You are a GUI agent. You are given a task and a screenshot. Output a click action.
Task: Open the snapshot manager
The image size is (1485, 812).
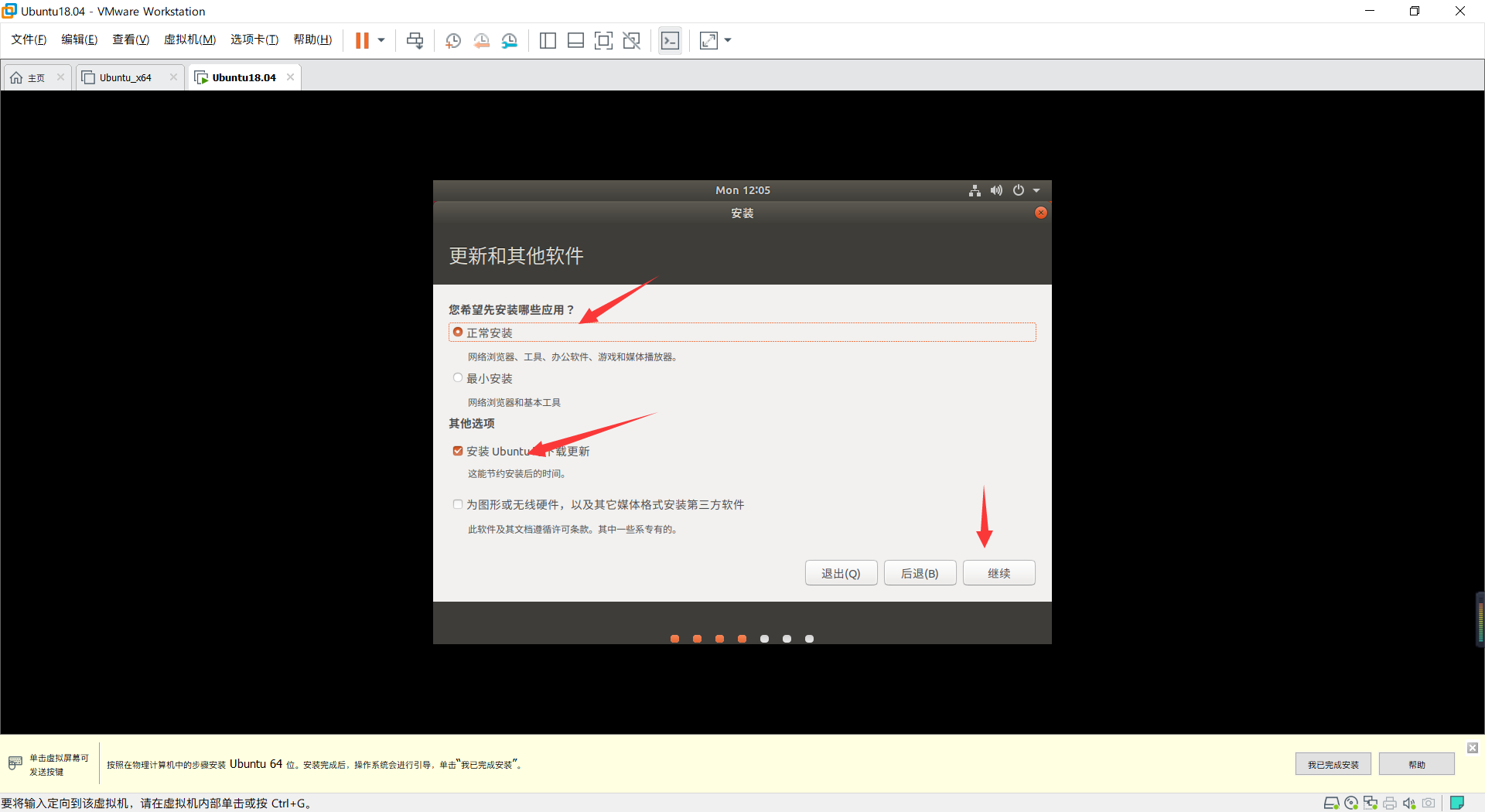coord(509,40)
